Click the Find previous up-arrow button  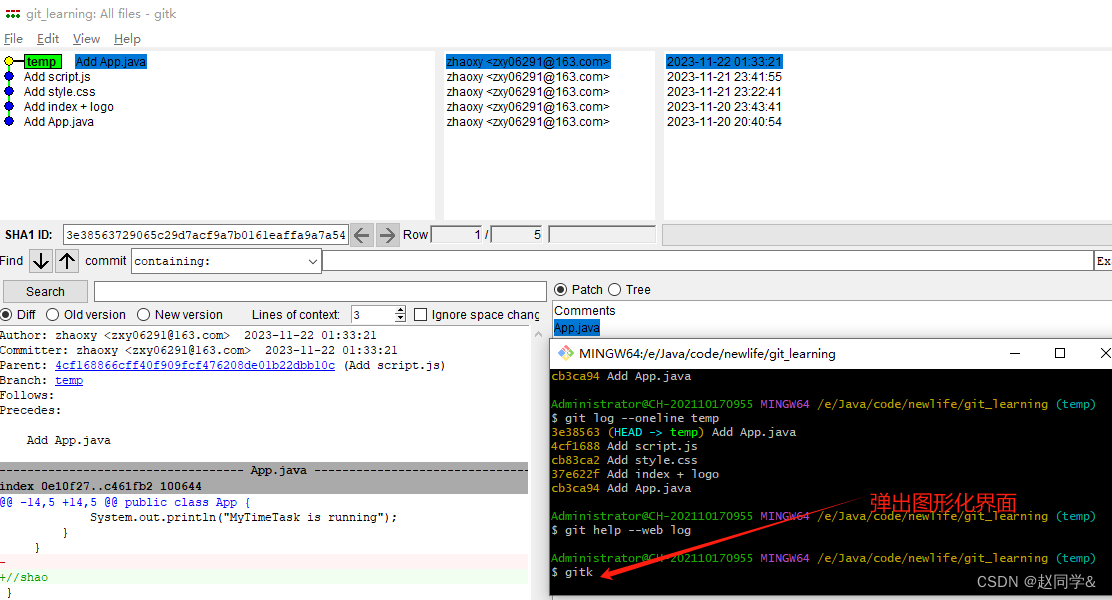click(x=67, y=261)
